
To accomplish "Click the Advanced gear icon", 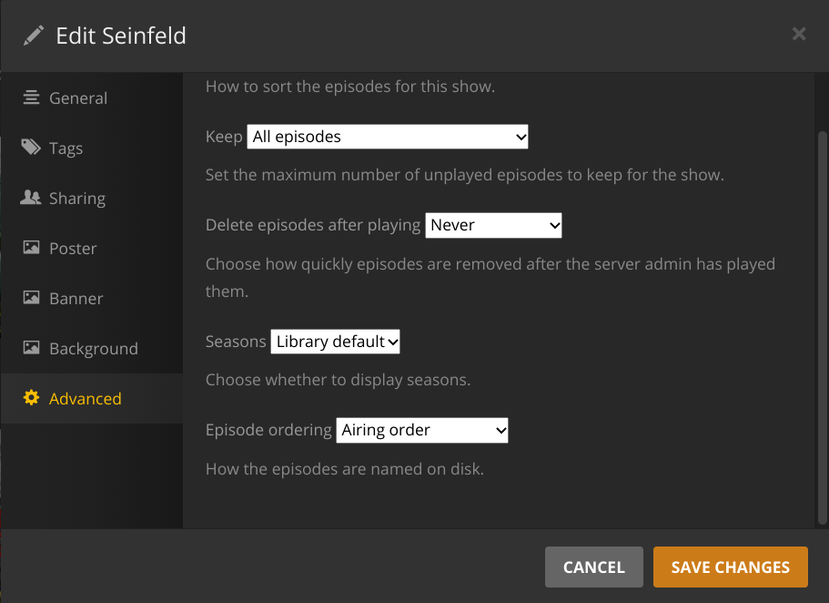I will (31, 398).
